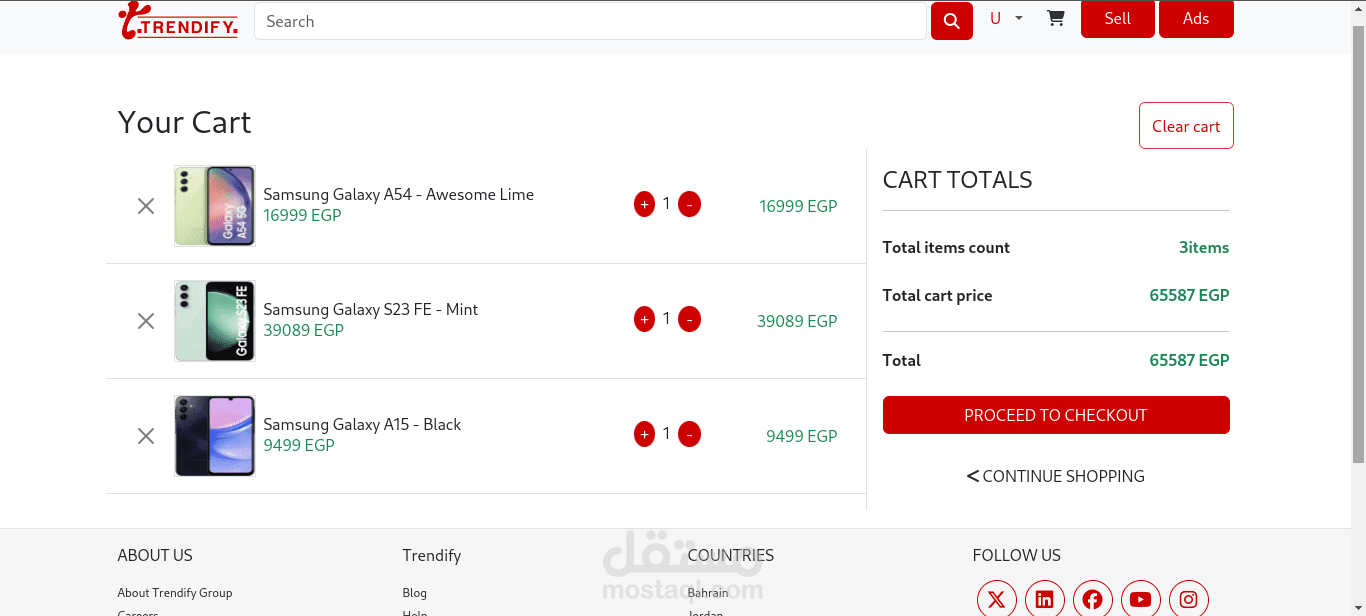Open the X (Twitter) social icon
The width and height of the screenshot is (1366, 616).
tap(997, 599)
